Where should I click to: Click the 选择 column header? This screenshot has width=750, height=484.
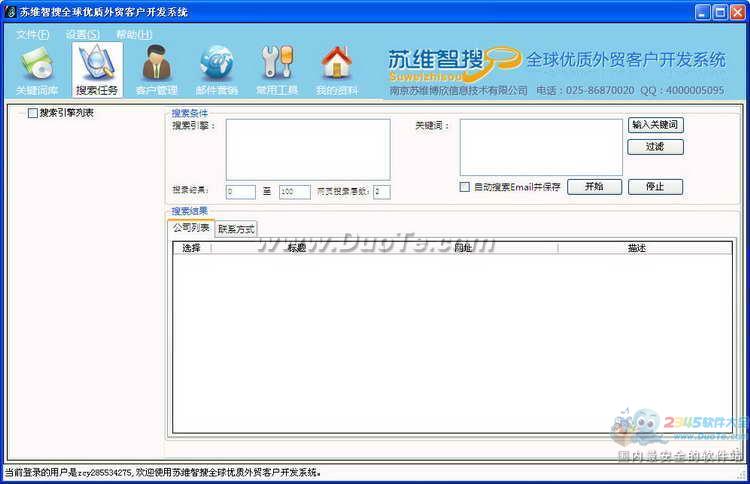pos(191,248)
